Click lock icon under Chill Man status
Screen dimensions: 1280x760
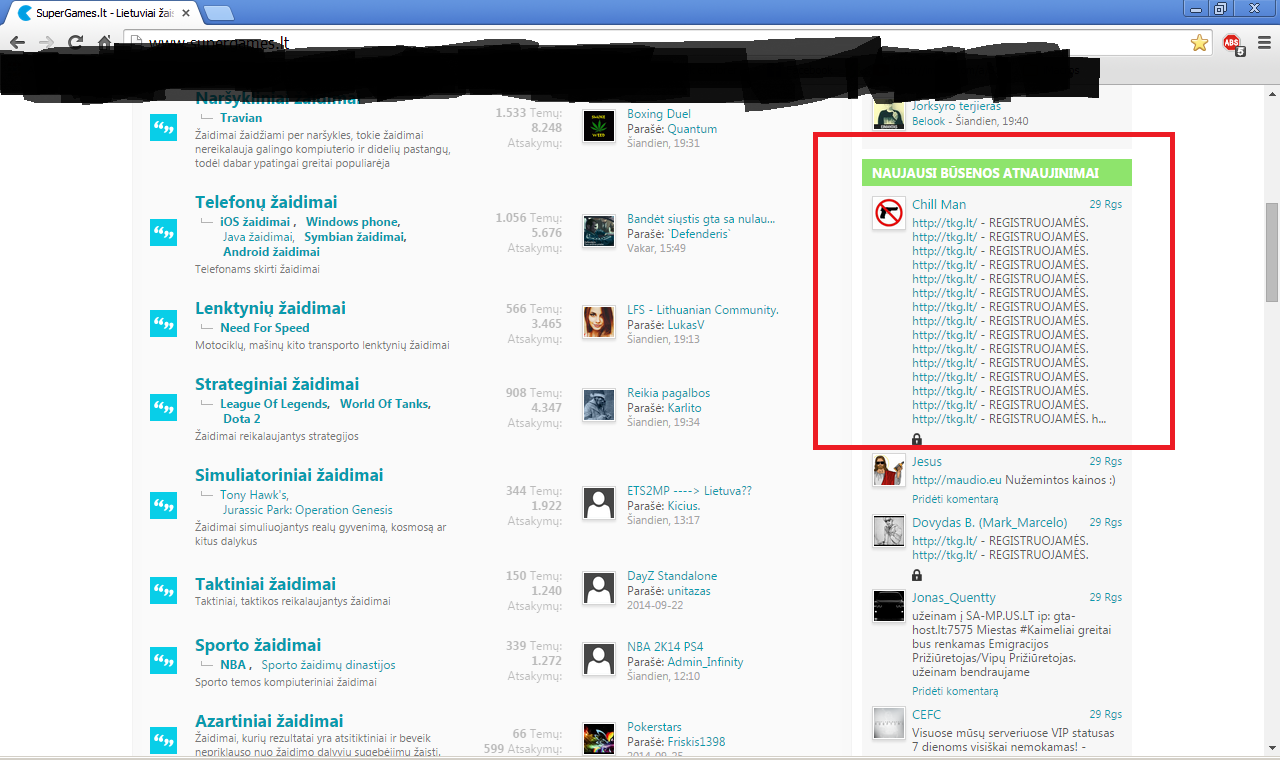point(917,439)
